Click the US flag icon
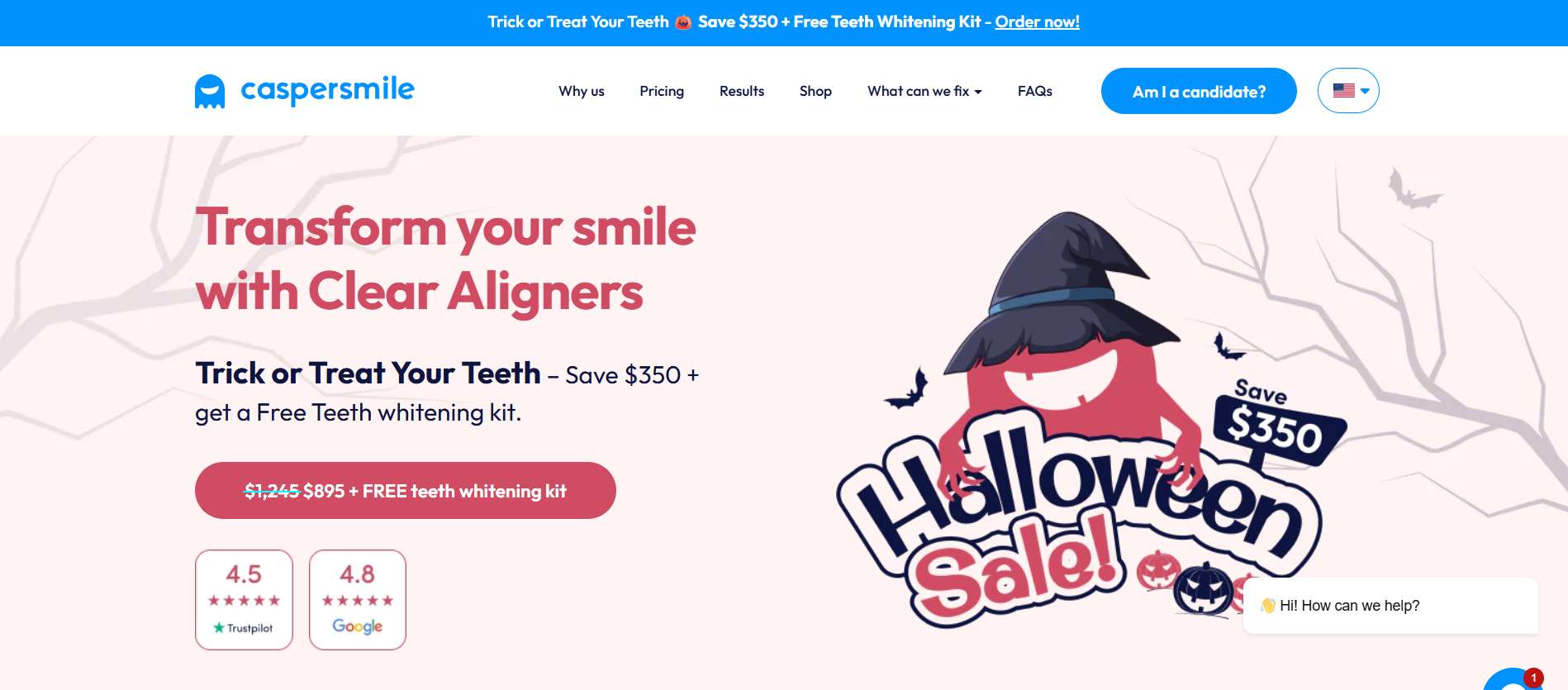Viewport: 1568px width, 690px height. point(1343,91)
